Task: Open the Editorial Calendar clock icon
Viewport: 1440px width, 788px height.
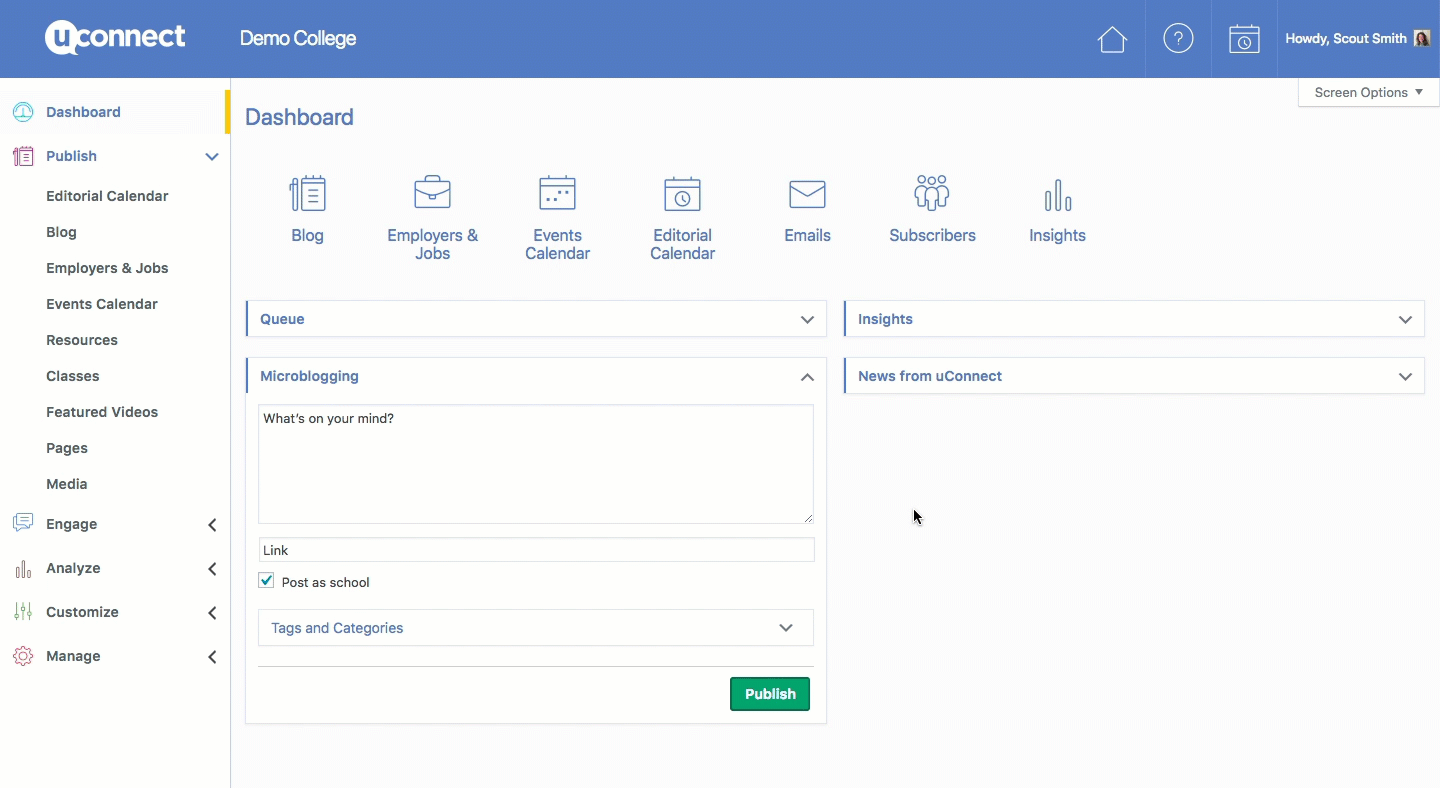Action: tap(682, 194)
